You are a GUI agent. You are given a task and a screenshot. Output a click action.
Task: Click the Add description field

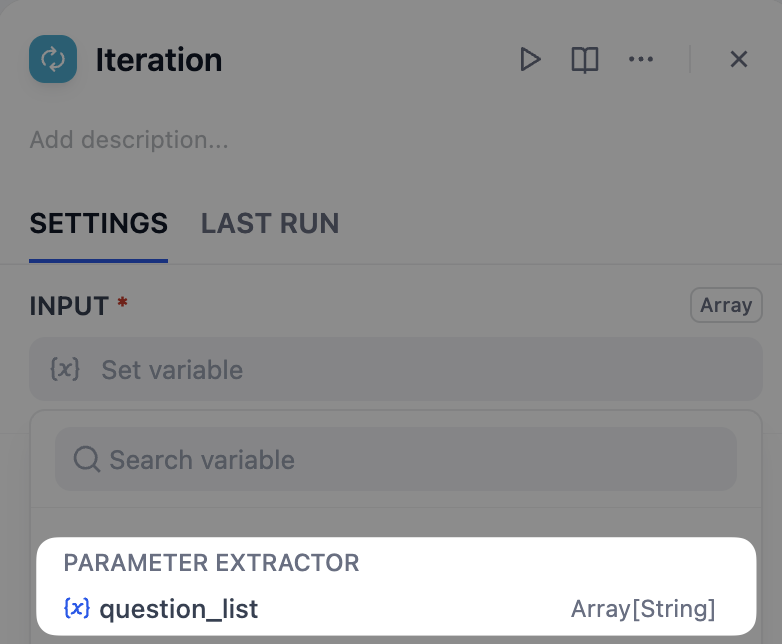(x=129, y=140)
